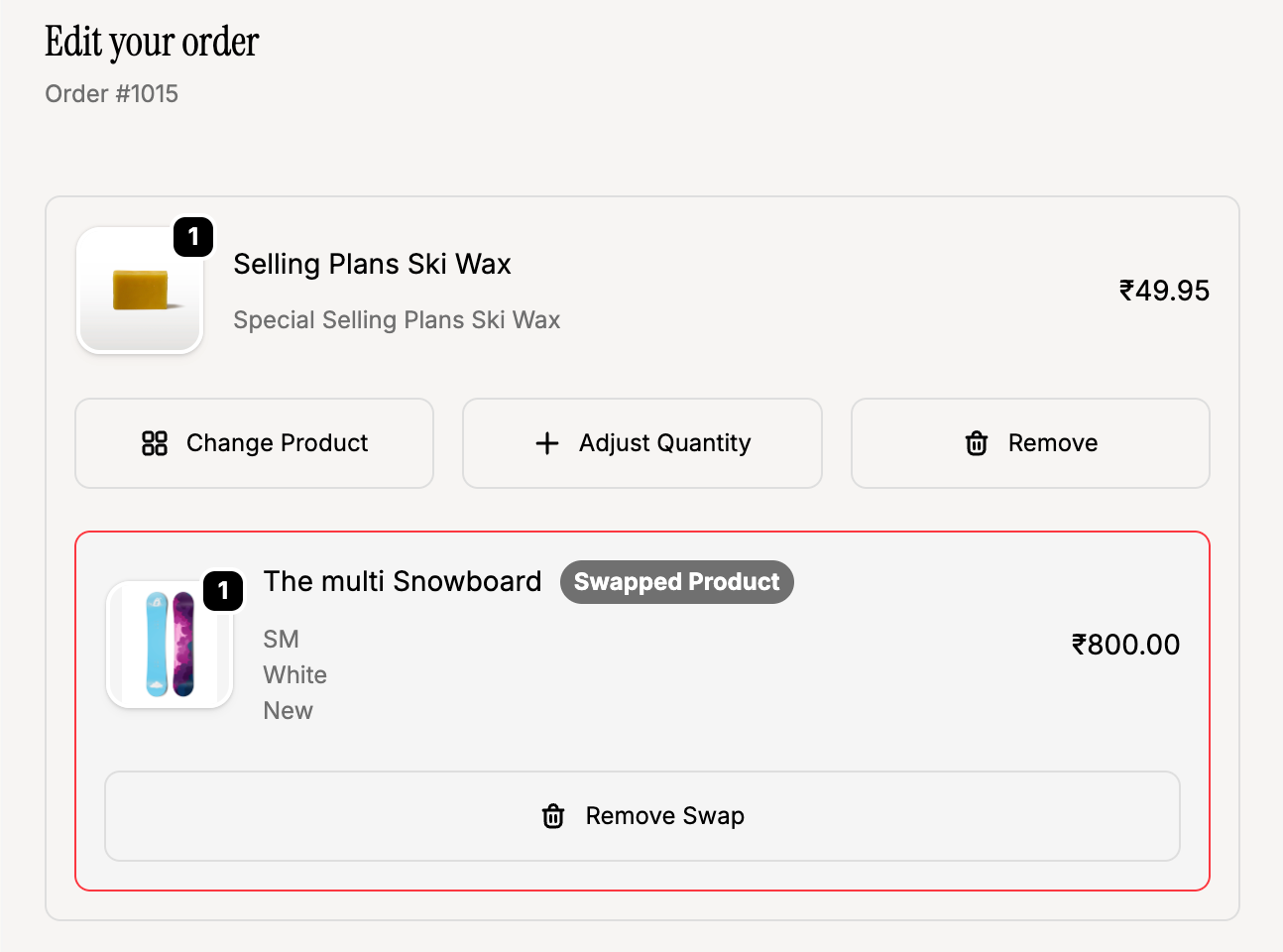This screenshot has width=1283, height=952.
Task: Click the Selling Plans Ski Wax title
Action: (372, 264)
